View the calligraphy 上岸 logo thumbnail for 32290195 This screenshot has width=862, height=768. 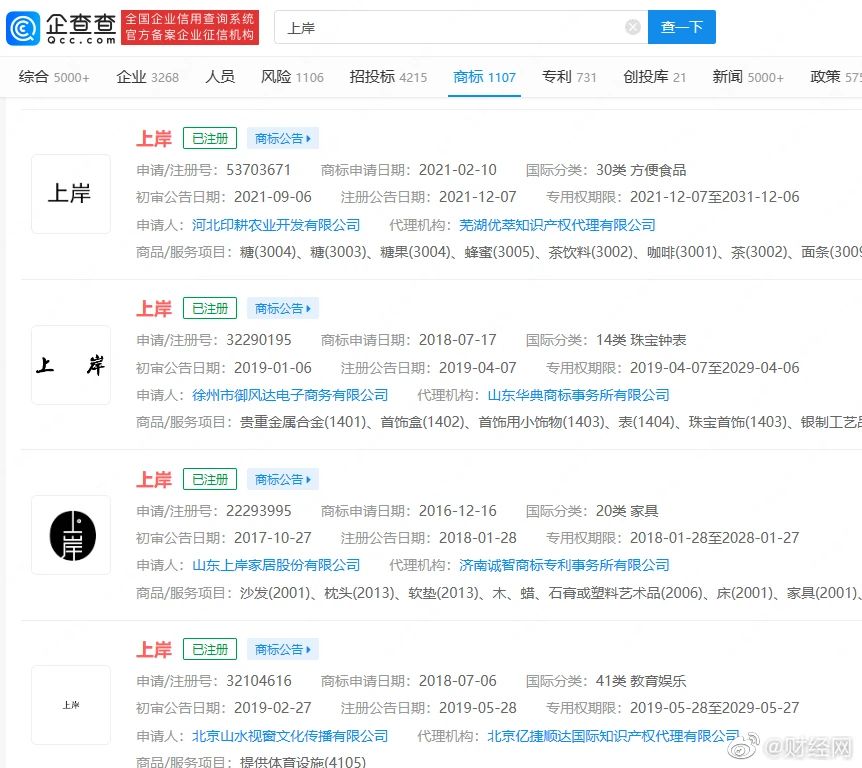[71, 365]
